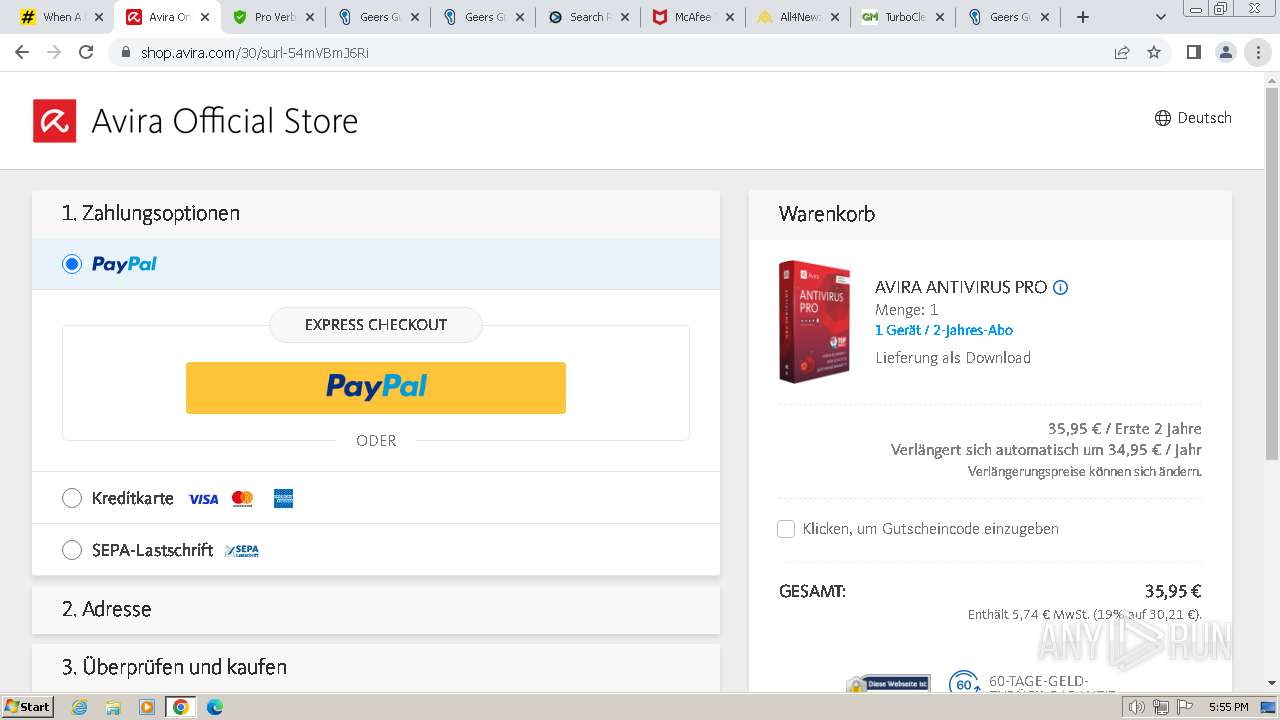This screenshot has width=1280, height=720.
Task: Reload the page
Action: (86, 52)
